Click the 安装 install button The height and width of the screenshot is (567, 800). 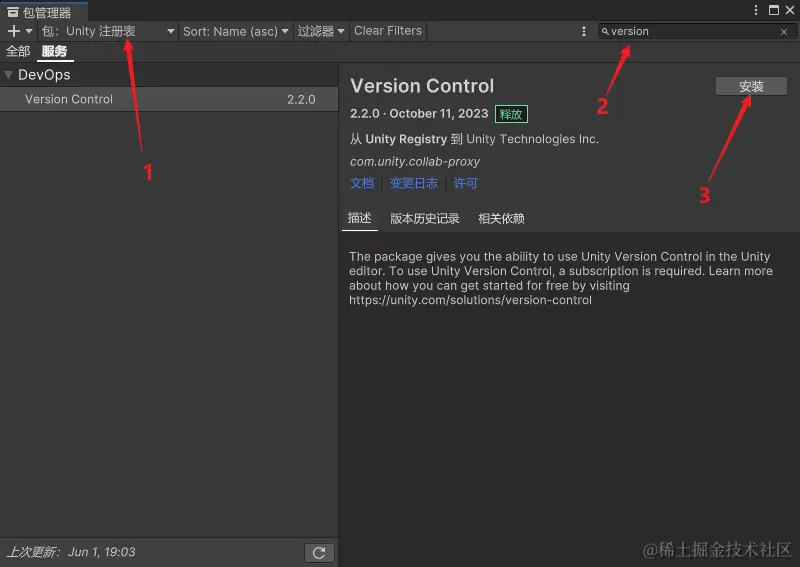(751, 86)
